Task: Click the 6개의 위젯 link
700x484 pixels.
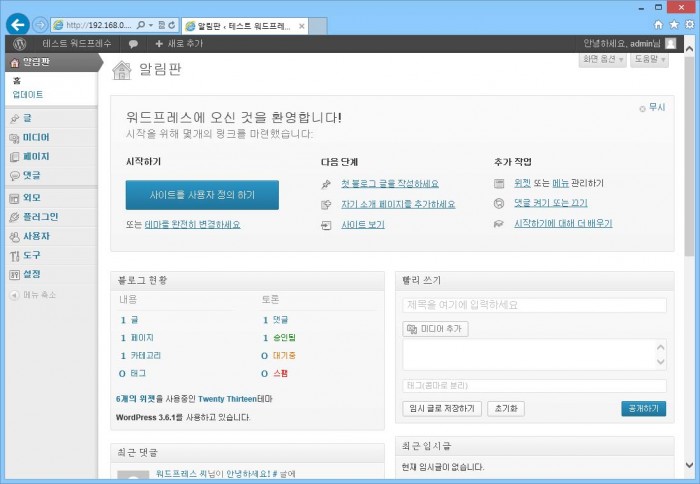Action: (135, 399)
